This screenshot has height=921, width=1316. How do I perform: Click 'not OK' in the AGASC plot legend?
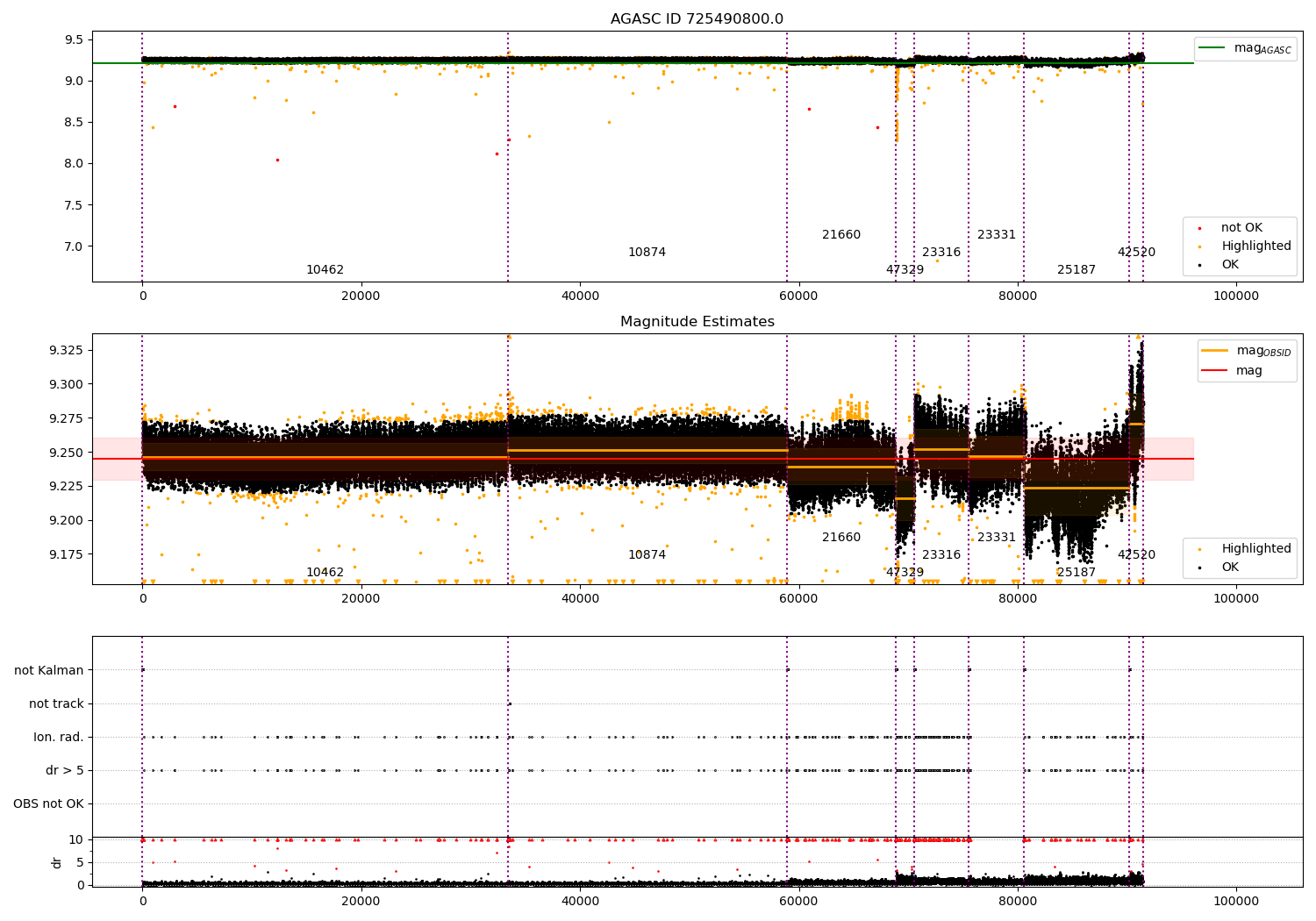(1241, 228)
